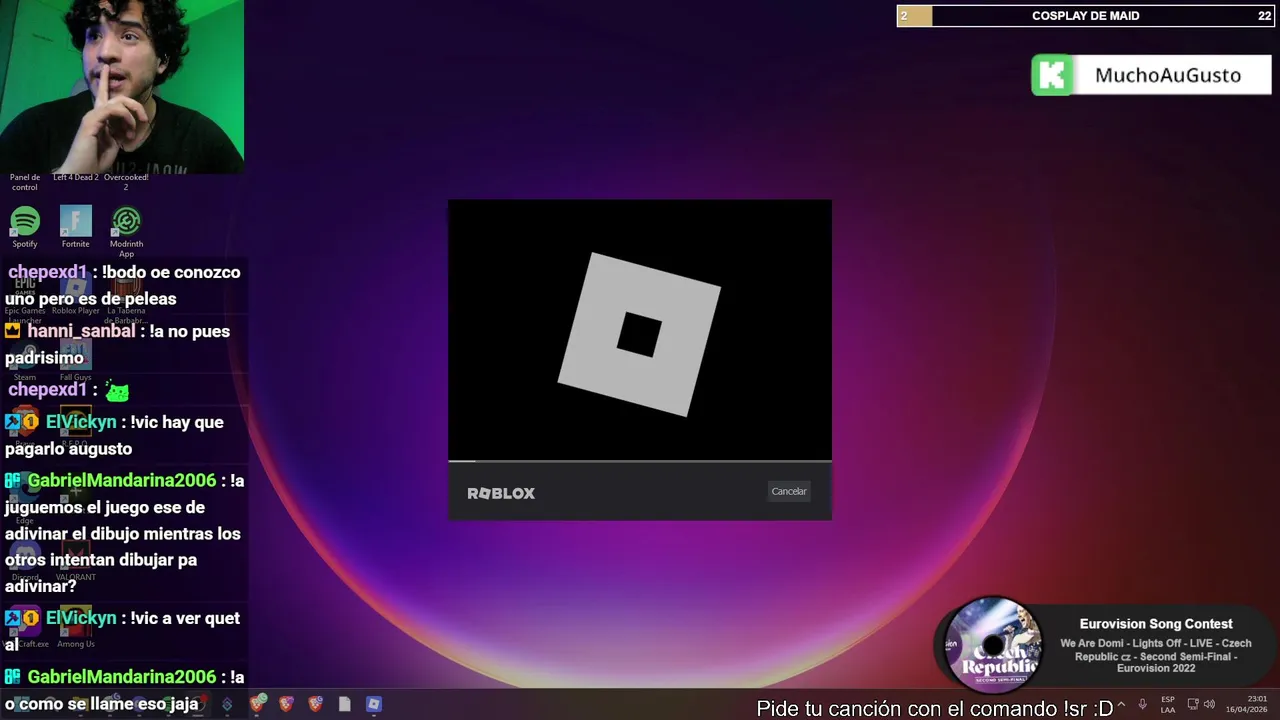Select the Panel de control desktop label
The height and width of the screenshot is (720, 1280).
pos(25,182)
